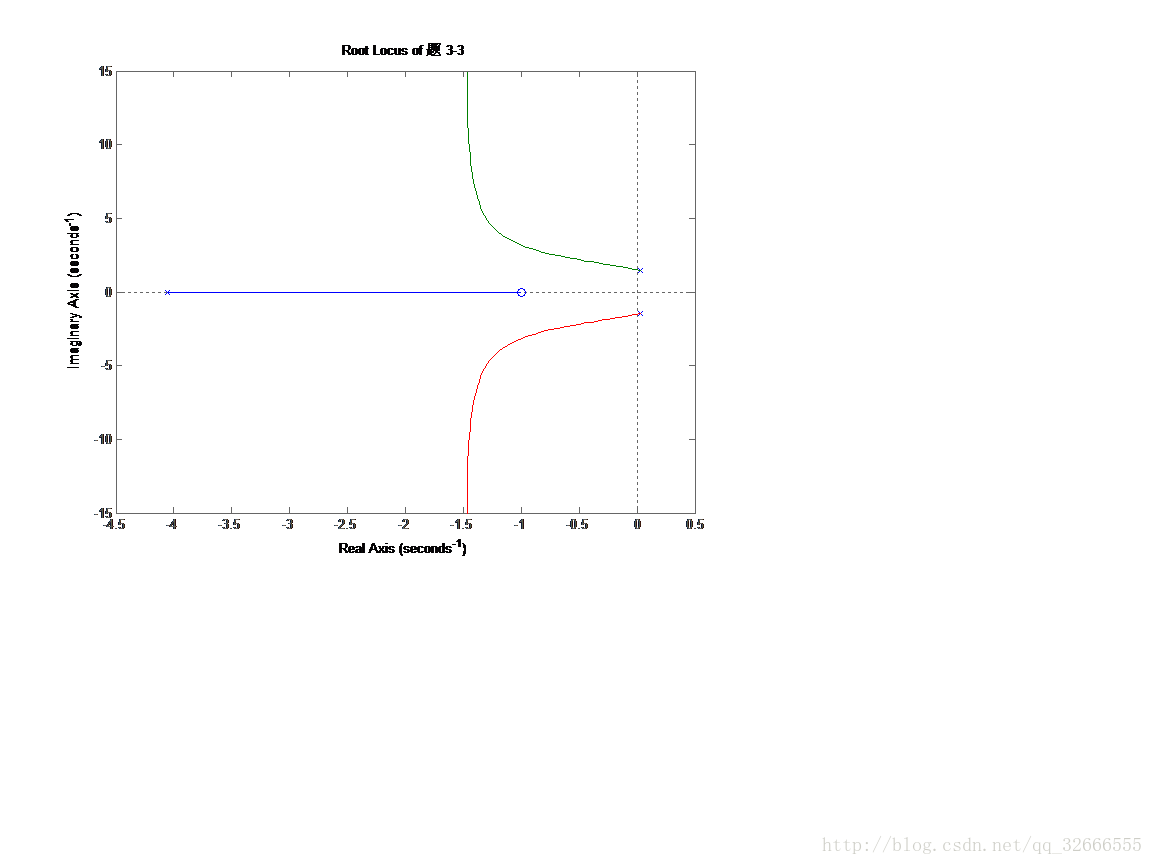Click the "-3" real axis tick label
Viewport: 1153px width, 865px height.
click(288, 524)
